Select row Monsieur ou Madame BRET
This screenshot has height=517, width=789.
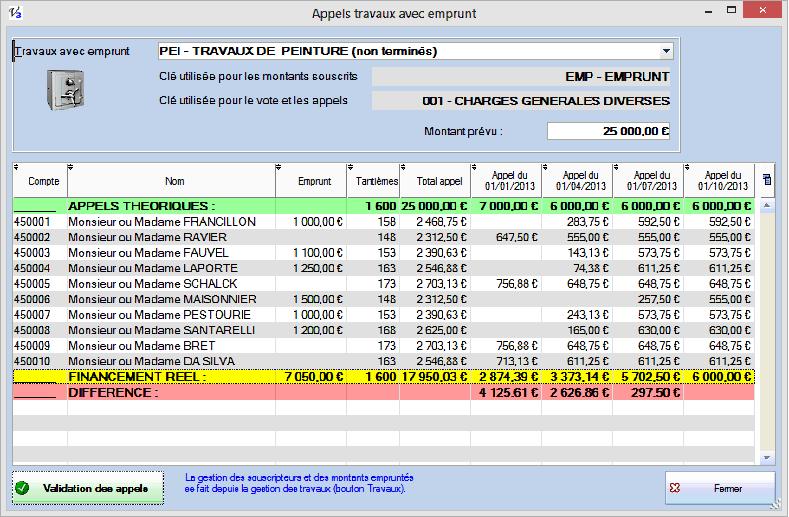coord(383,346)
